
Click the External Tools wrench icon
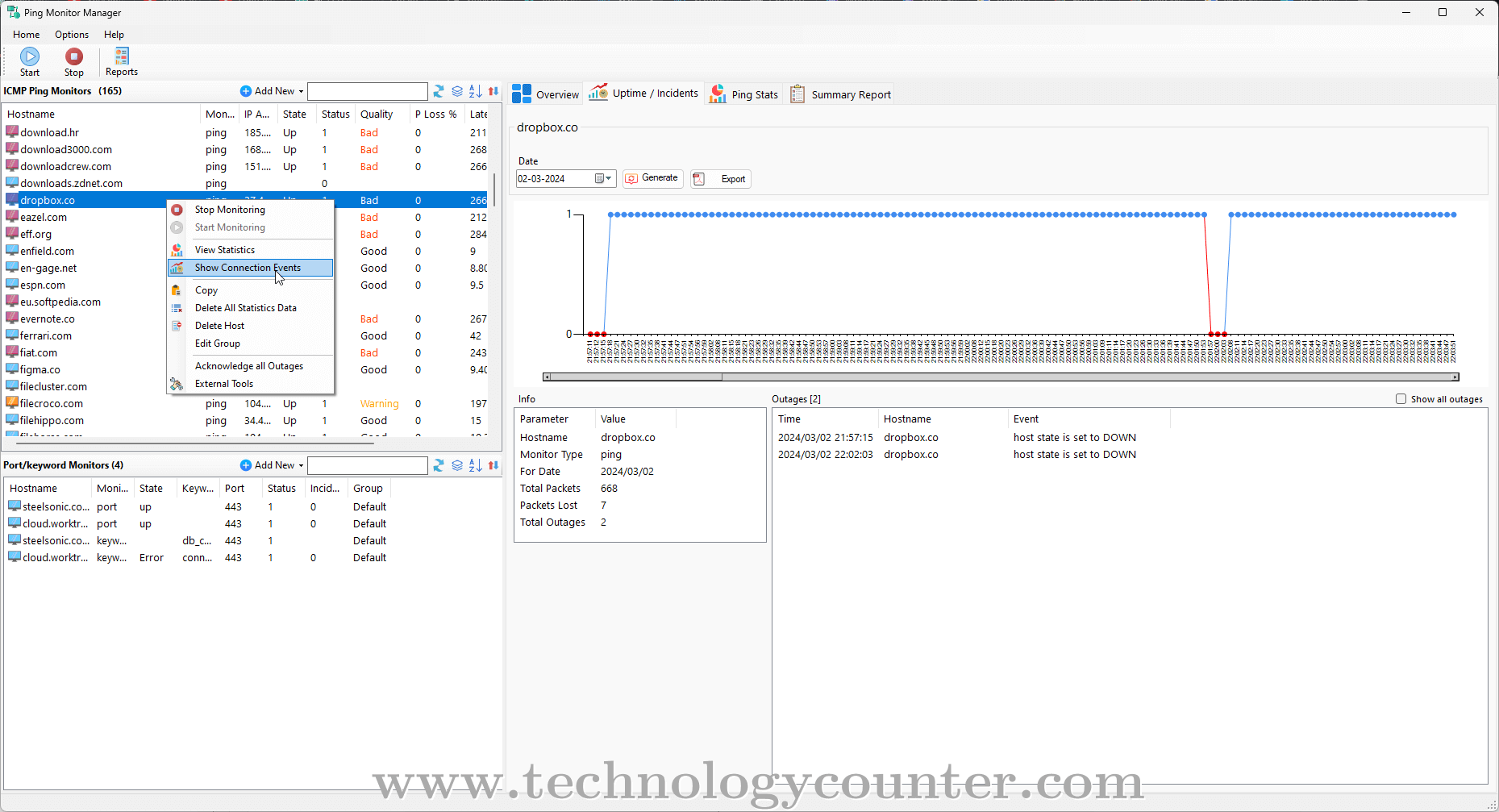click(x=177, y=384)
